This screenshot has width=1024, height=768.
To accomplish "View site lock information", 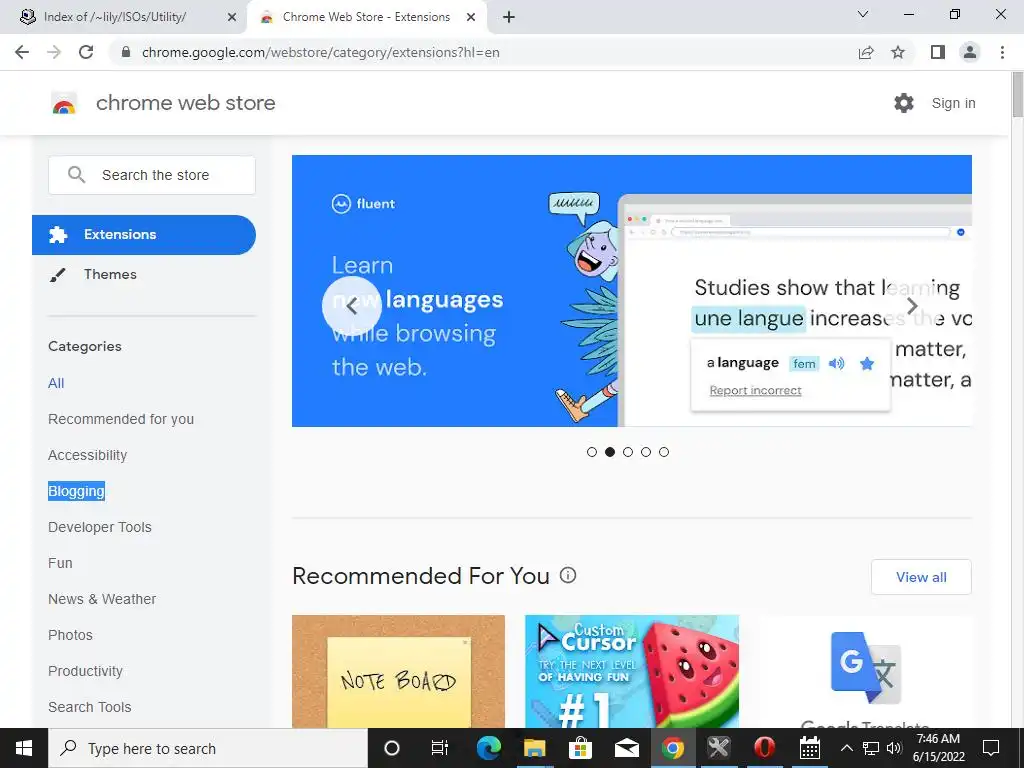I will pos(127,52).
